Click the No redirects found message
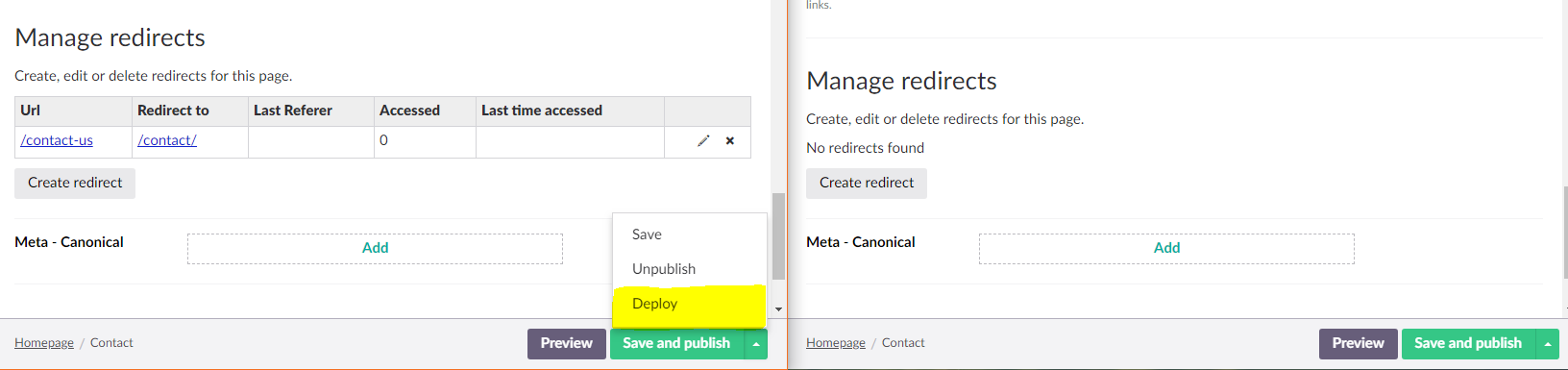The width and height of the screenshot is (1568, 370). [865, 148]
